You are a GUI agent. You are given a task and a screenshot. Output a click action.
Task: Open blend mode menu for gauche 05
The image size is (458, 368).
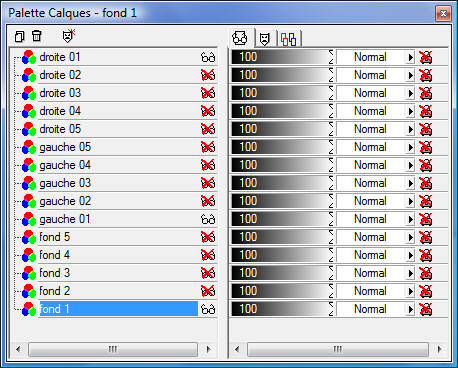[x=410, y=147]
